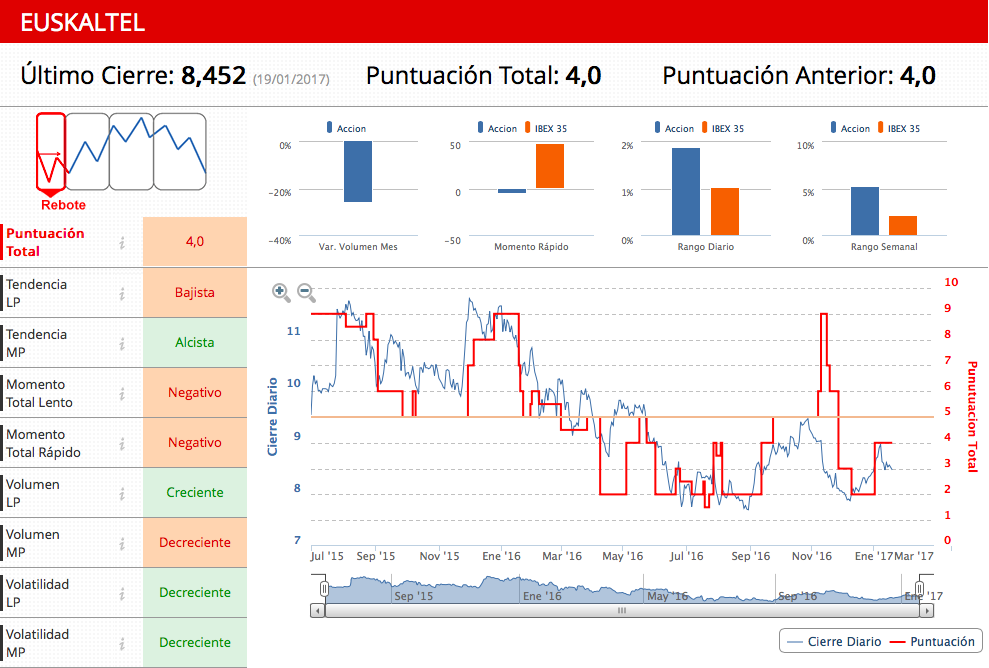Click the Alcista value cell
The height and width of the screenshot is (668, 989).
195,343
